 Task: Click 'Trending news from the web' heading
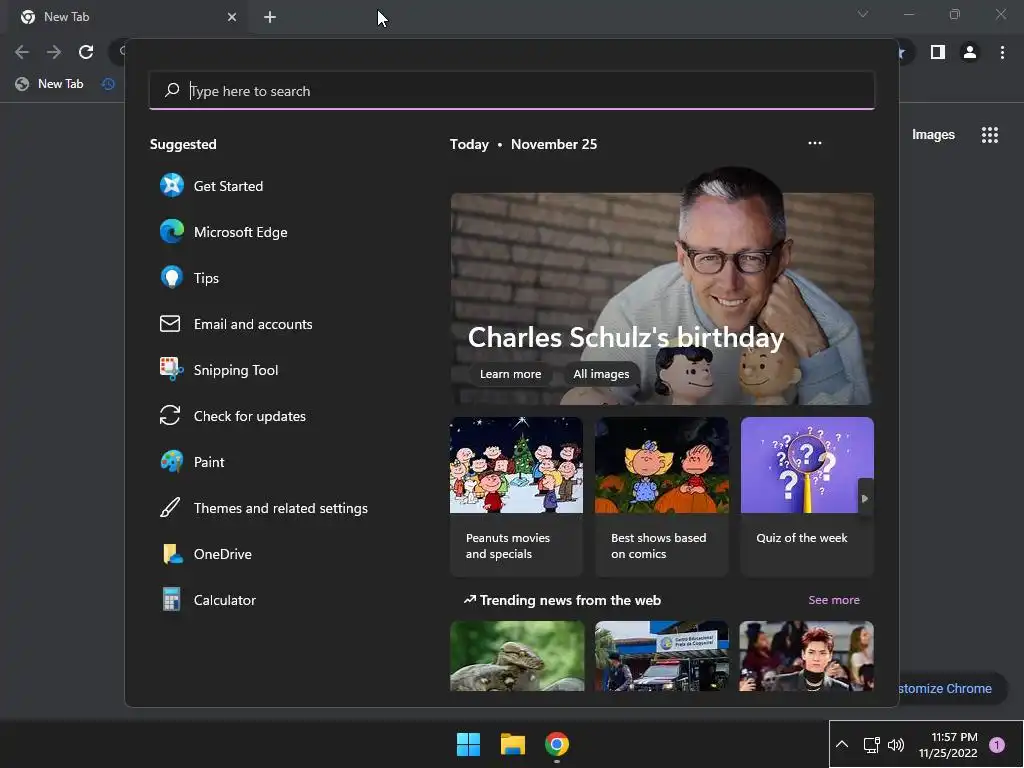click(570, 600)
